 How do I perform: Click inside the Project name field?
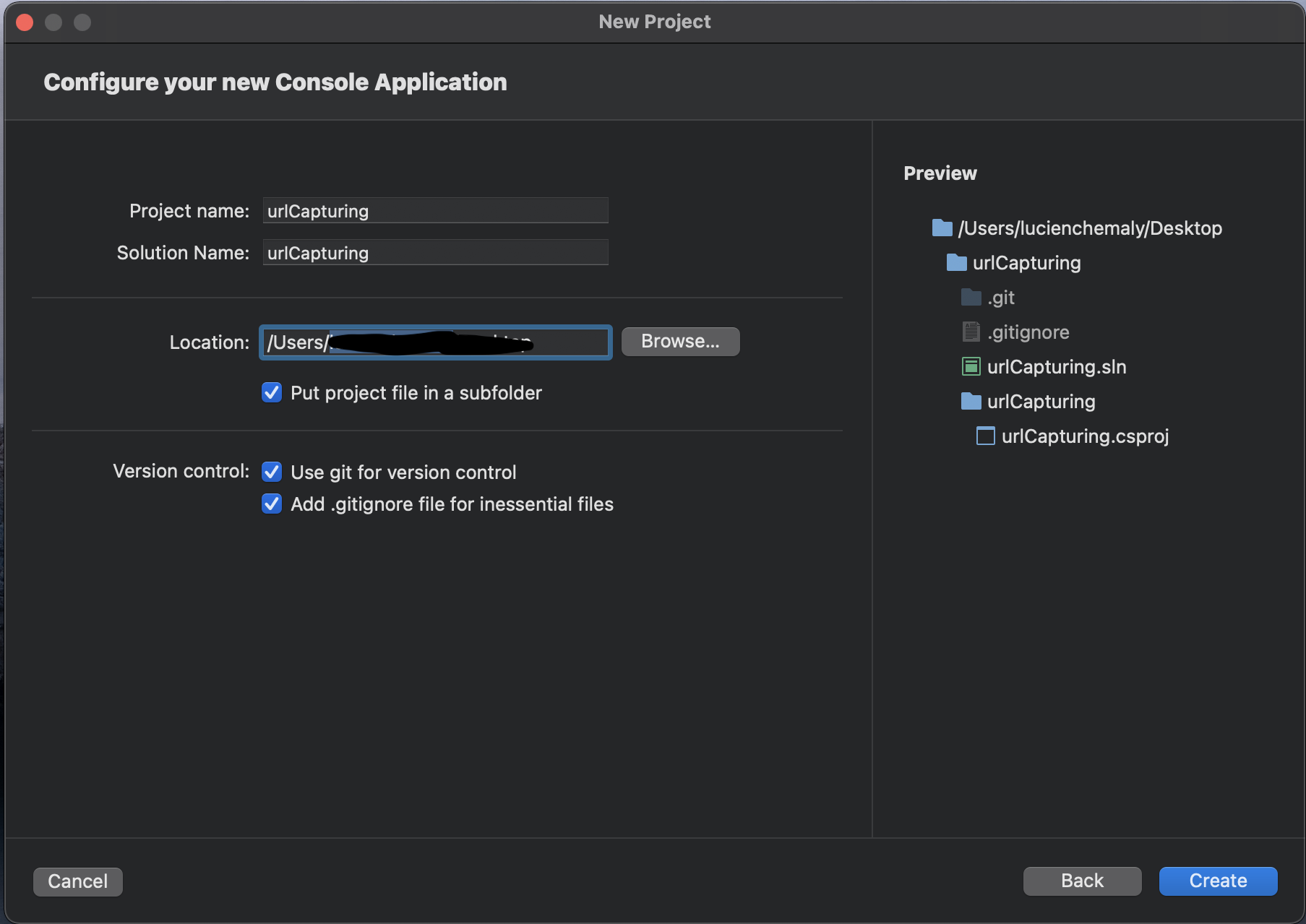434,210
